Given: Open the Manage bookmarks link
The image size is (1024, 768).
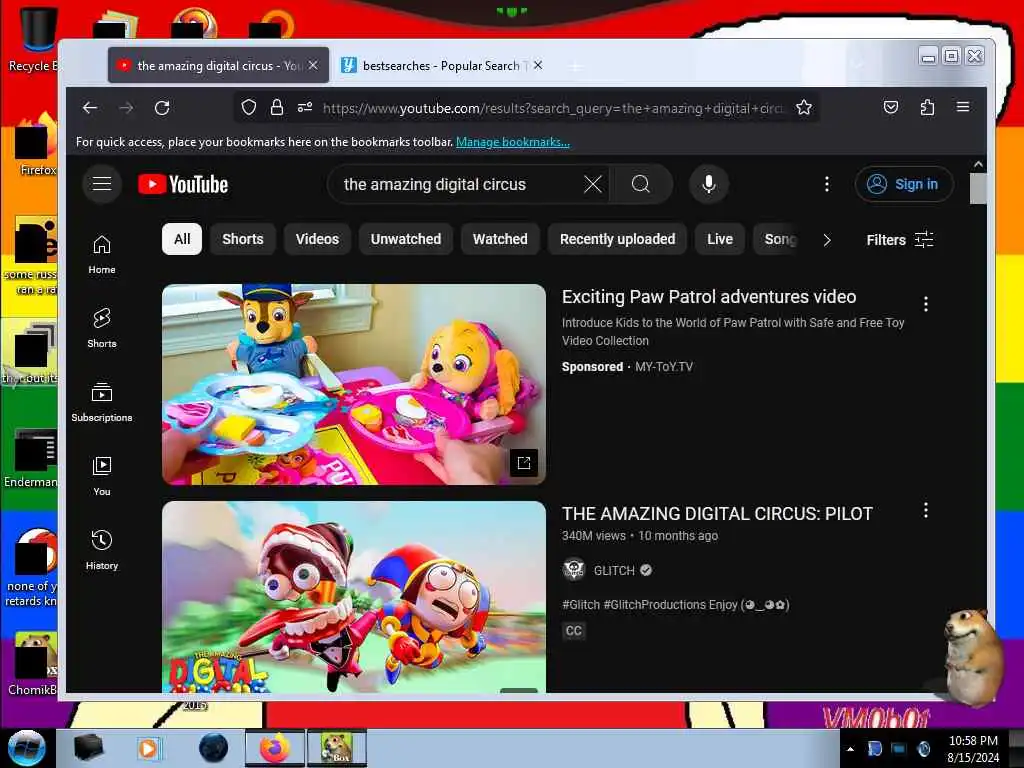Looking at the screenshot, I should coord(513,142).
